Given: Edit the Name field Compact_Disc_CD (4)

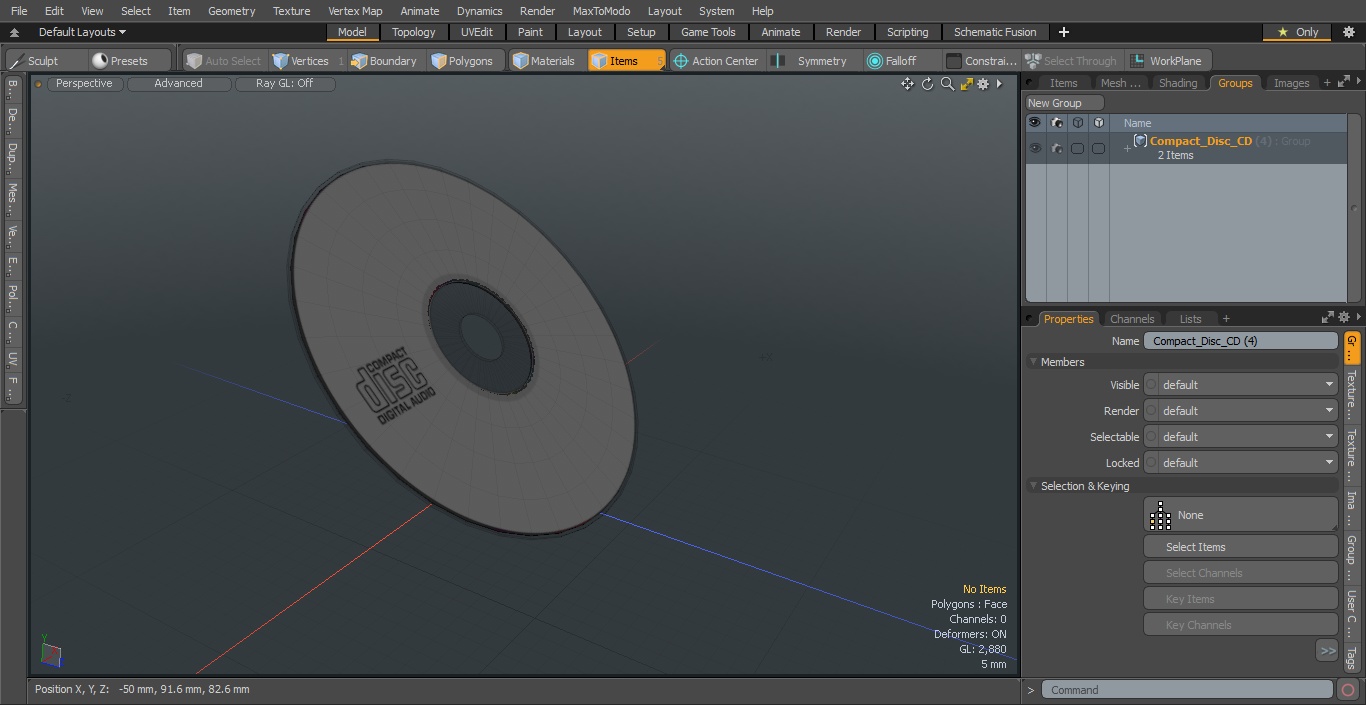Looking at the screenshot, I should (1240, 341).
